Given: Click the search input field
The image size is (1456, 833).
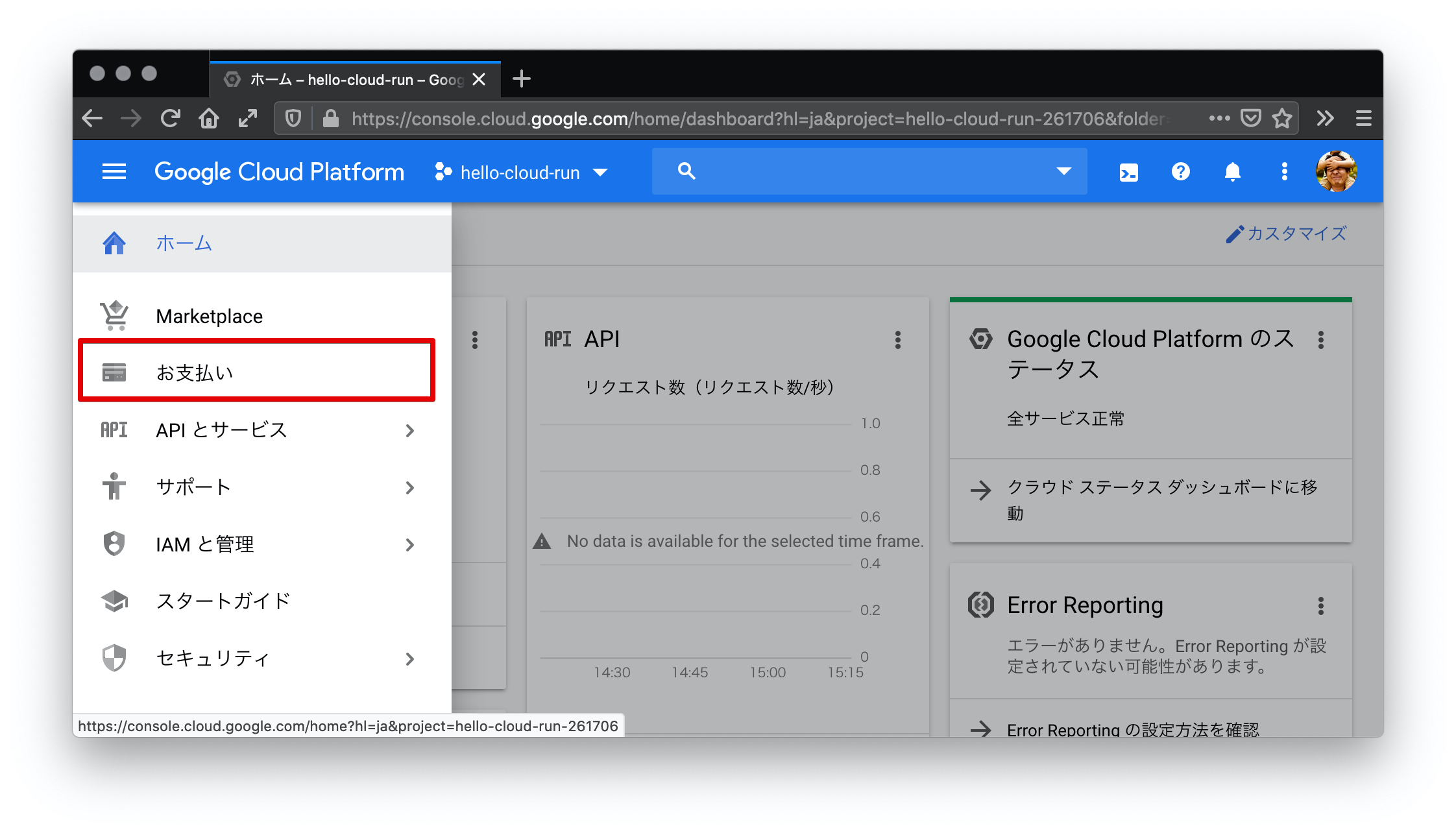Looking at the screenshot, I should [869, 171].
